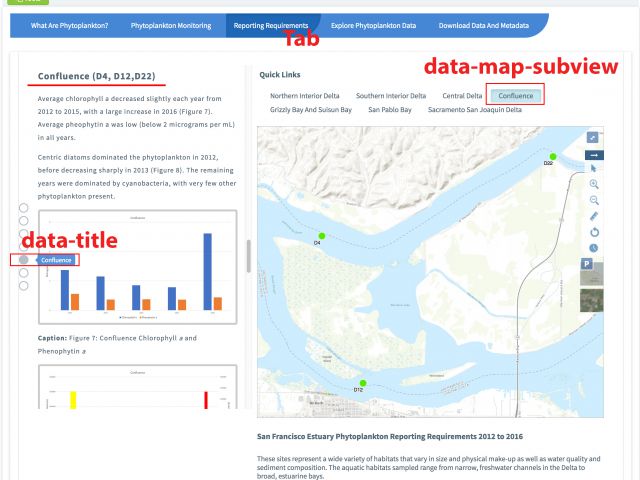This screenshot has height=480, width=640.
Task: Click the map fullscreen expand icon
Action: pyautogui.click(x=593, y=138)
